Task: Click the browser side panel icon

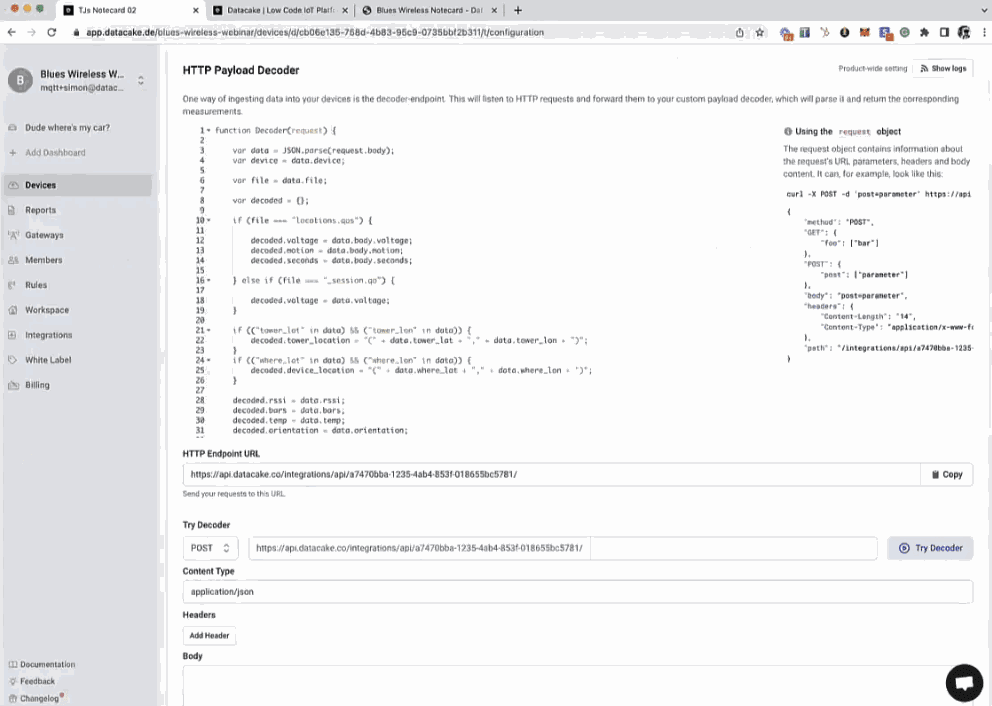Action: [x=944, y=32]
